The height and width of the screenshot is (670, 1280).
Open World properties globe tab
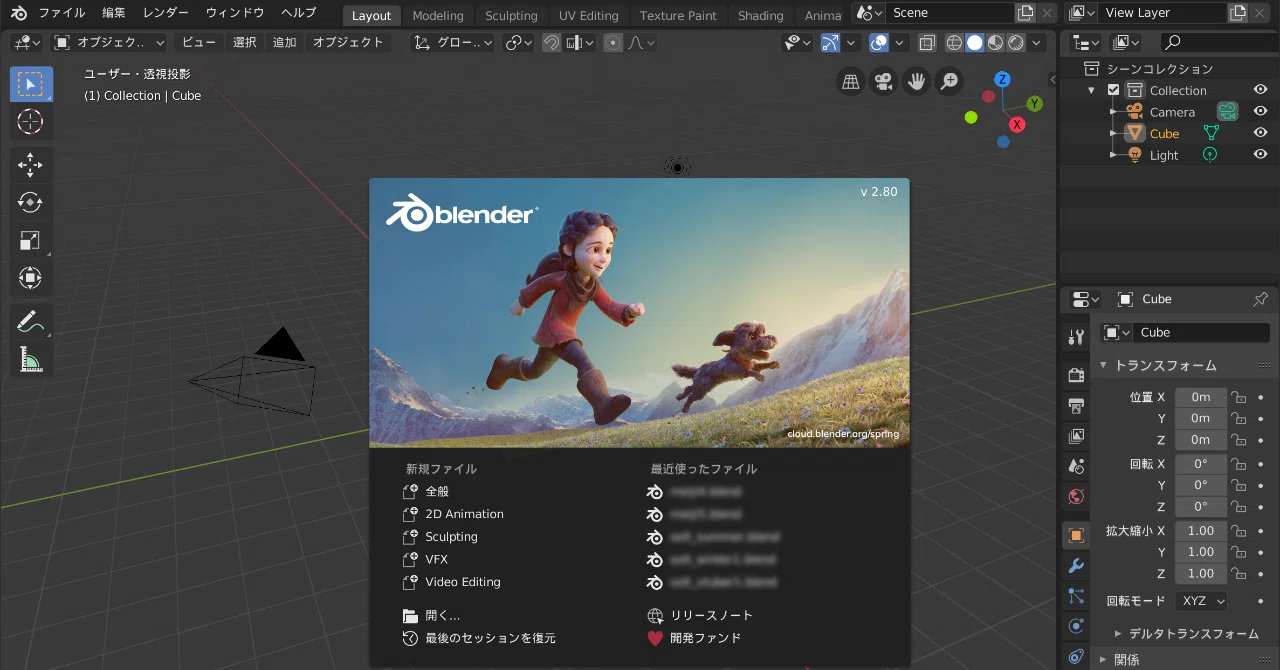1076,496
